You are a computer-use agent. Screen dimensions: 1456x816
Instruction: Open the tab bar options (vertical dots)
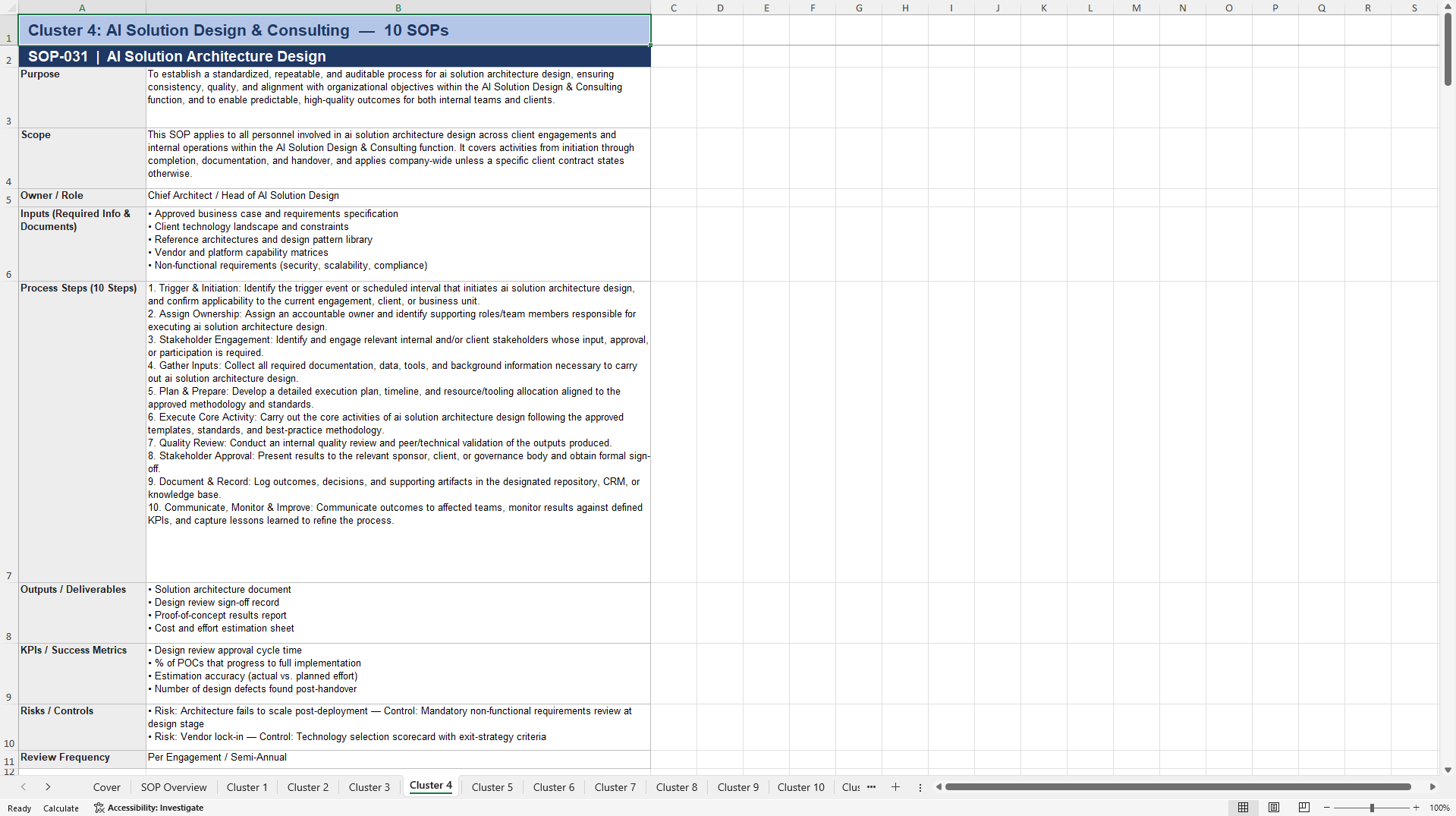coord(920,788)
